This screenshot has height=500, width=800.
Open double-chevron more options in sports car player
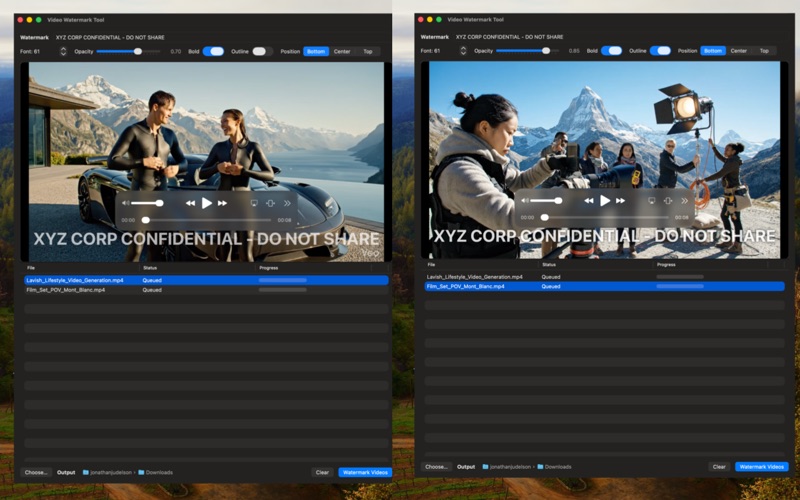[x=287, y=203]
